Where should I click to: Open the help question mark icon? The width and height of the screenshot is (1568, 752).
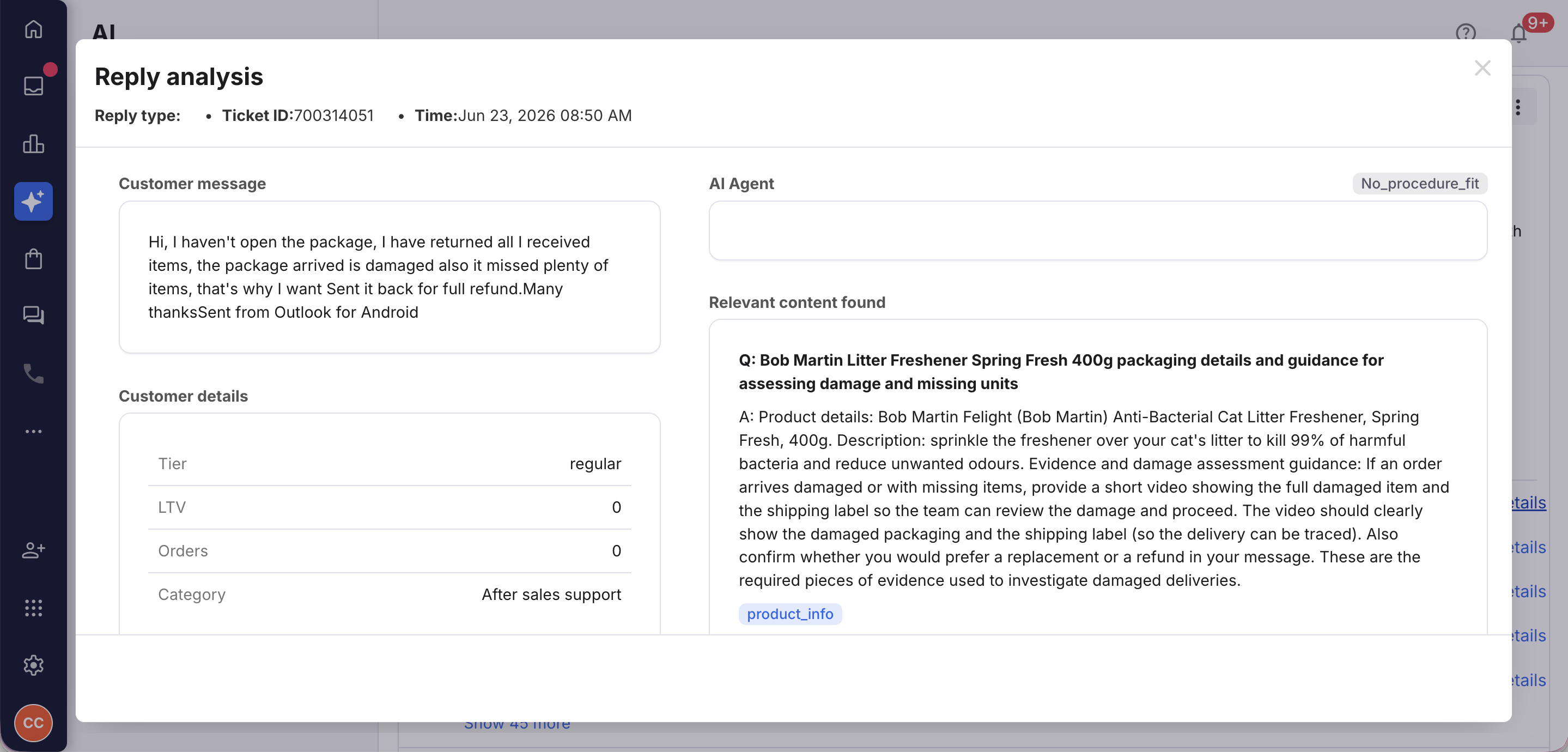click(1466, 33)
